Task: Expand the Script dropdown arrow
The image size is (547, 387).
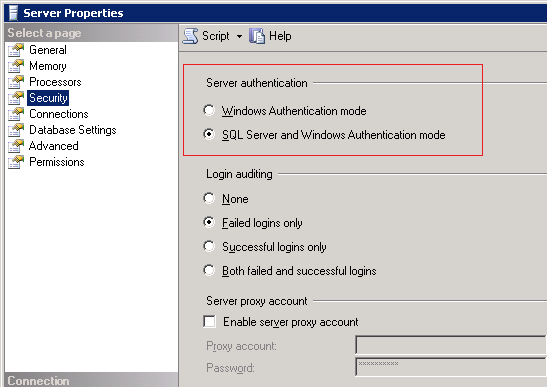Action: point(239,36)
